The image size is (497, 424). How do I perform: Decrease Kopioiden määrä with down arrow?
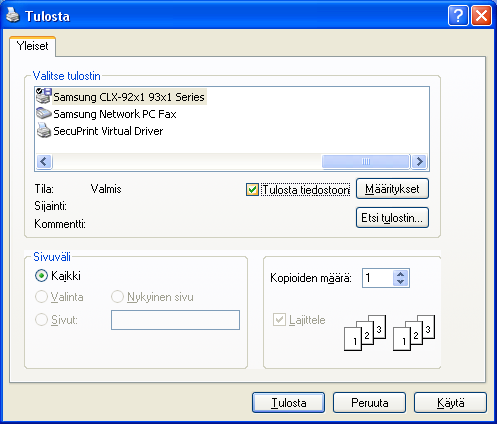pos(401,282)
